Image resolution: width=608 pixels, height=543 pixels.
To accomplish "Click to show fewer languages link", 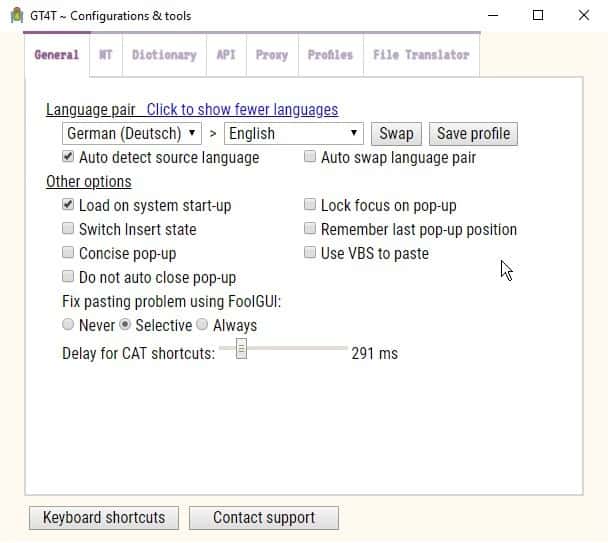I will [x=242, y=109].
